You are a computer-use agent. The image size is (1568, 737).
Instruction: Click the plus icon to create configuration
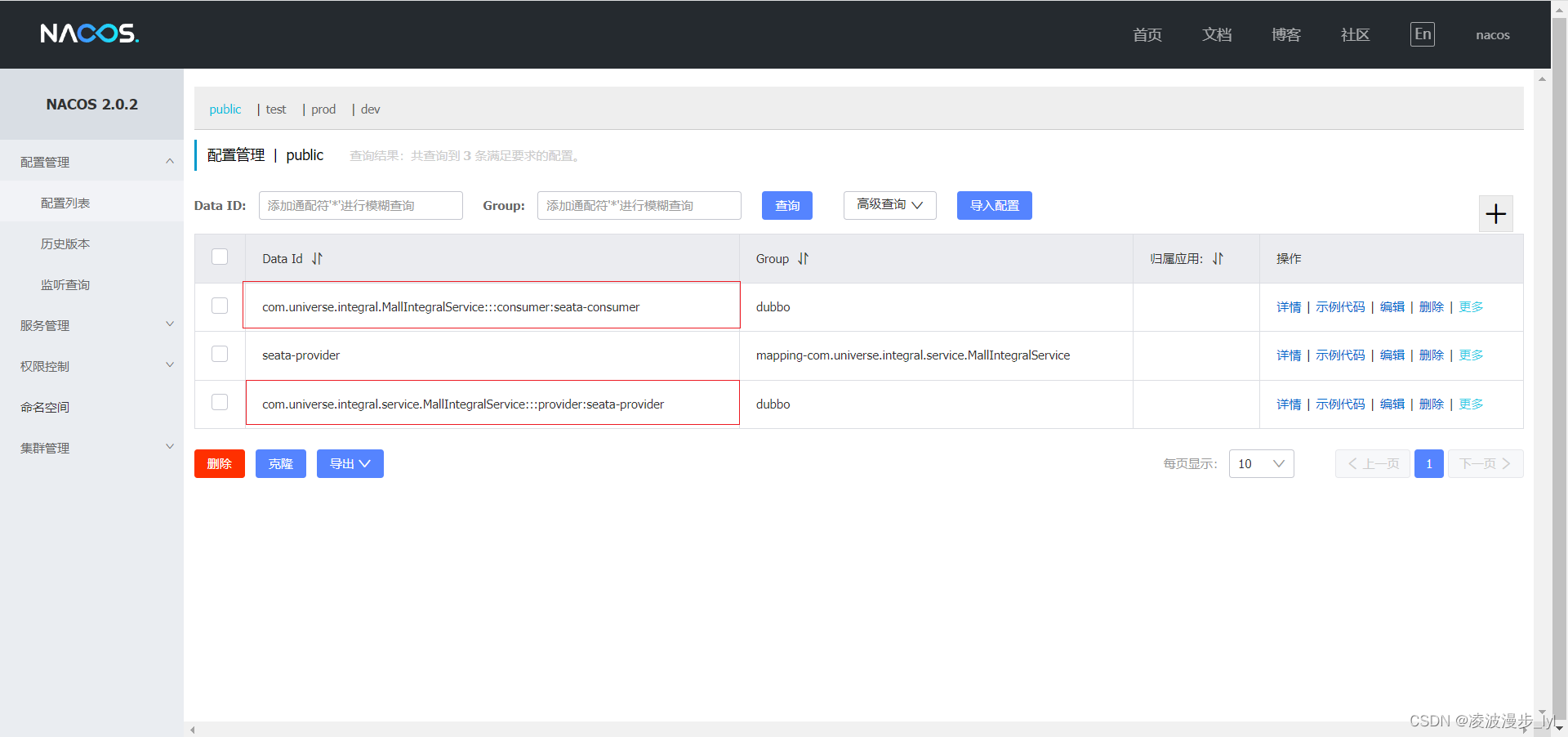click(x=1495, y=214)
